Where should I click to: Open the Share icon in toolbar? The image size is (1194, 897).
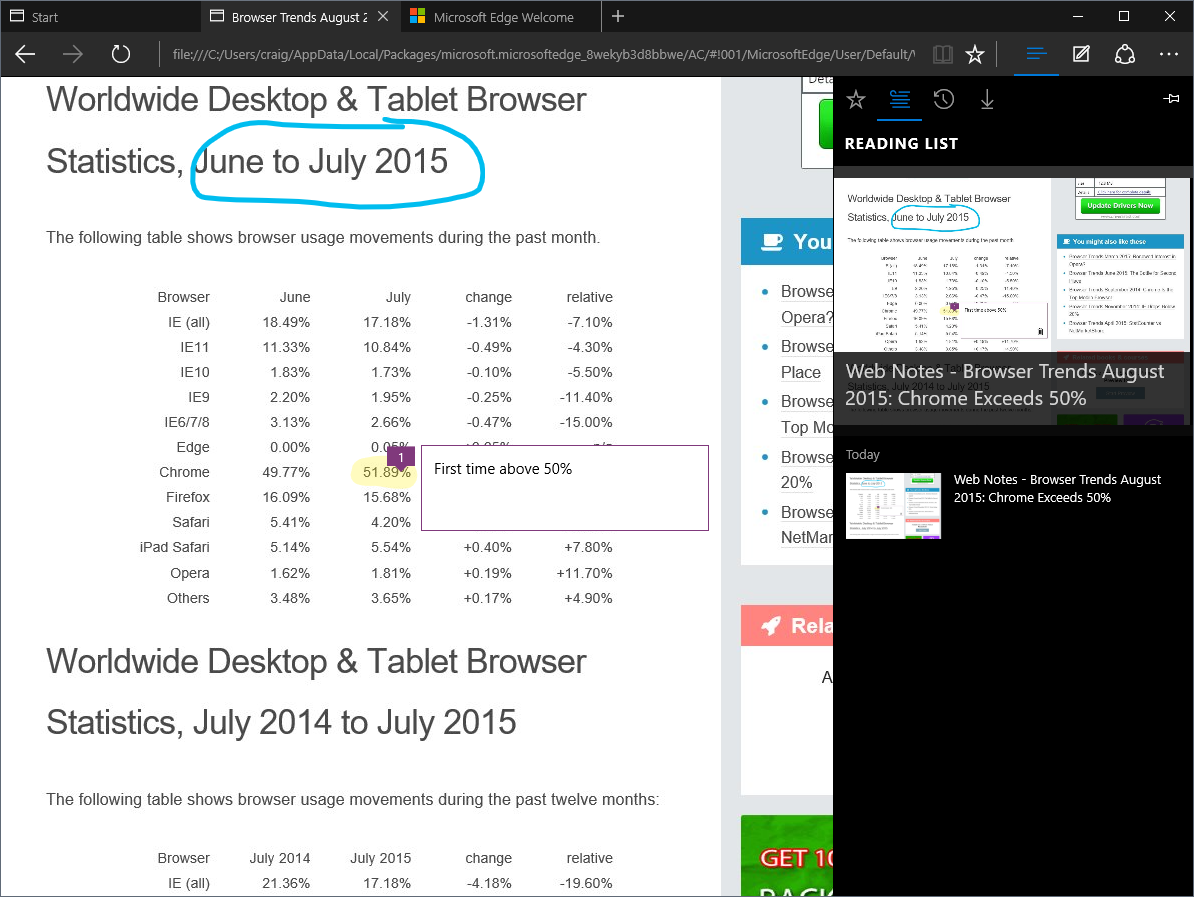[1125, 54]
